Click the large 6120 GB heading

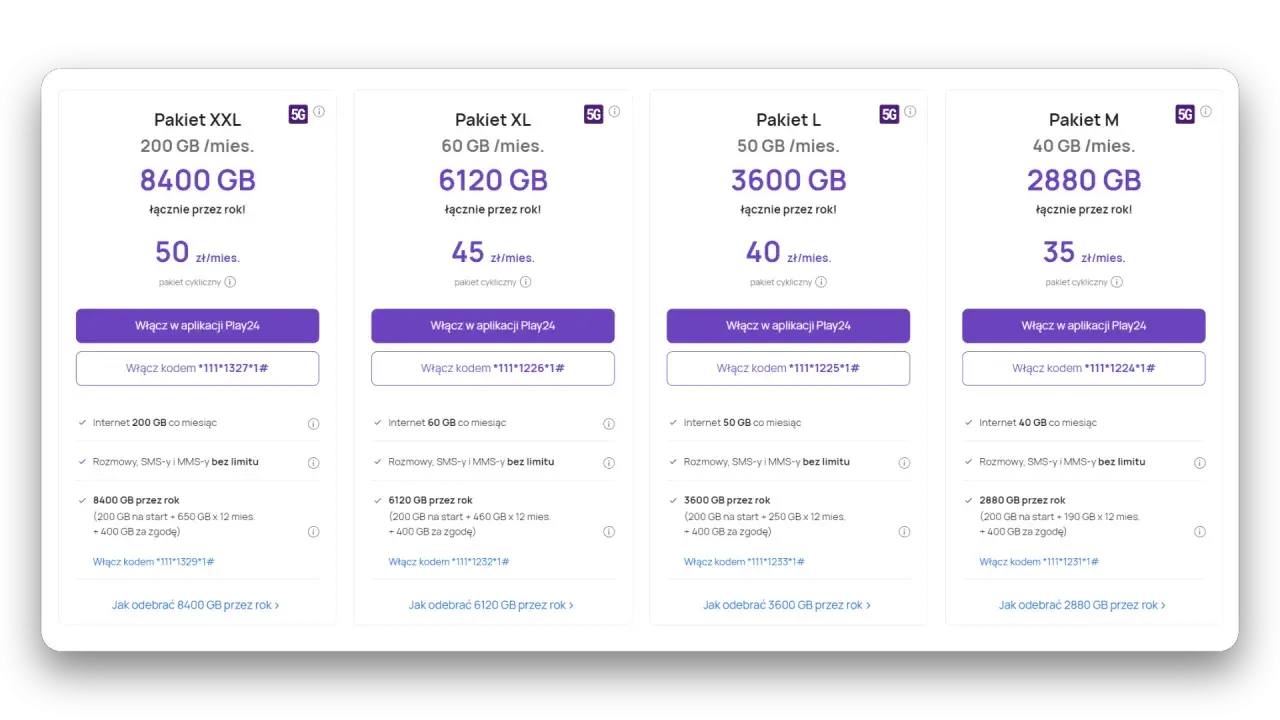[493, 180]
